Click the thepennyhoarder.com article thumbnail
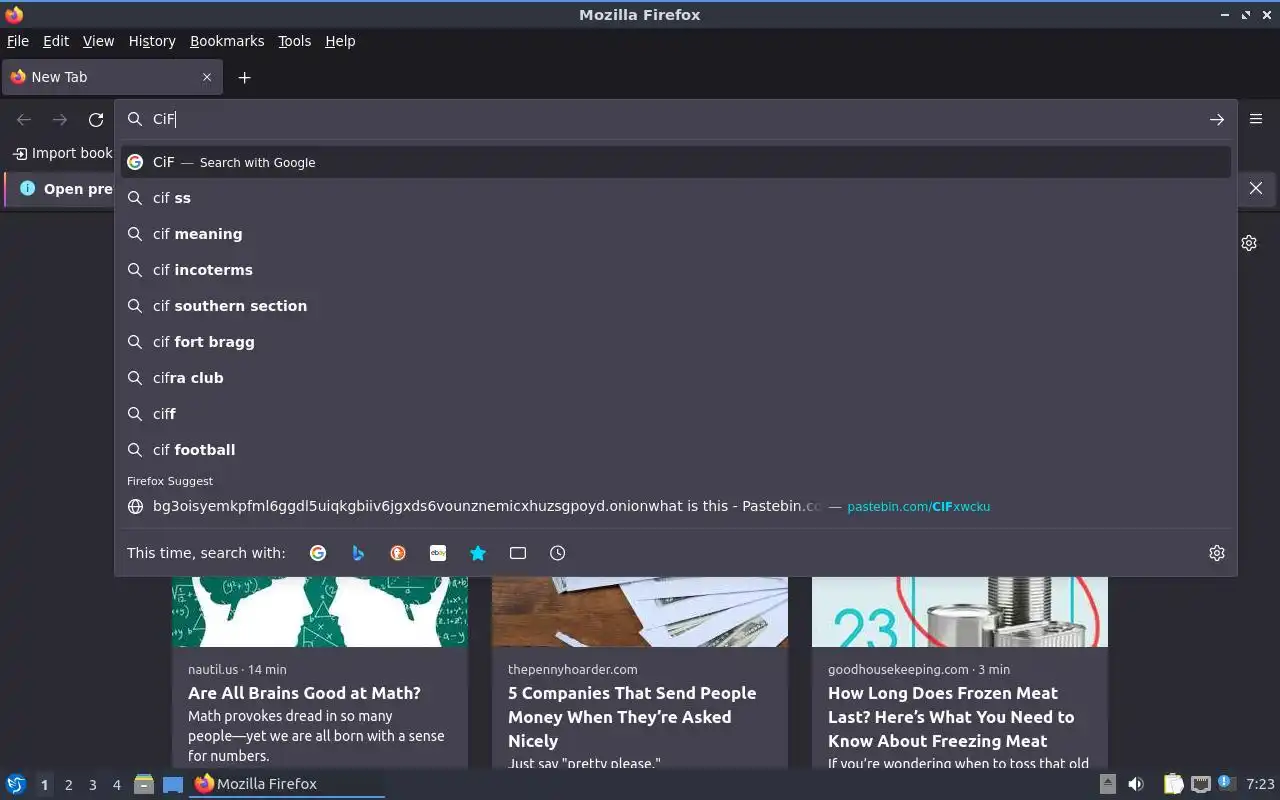The image size is (1280, 800). coord(640,611)
